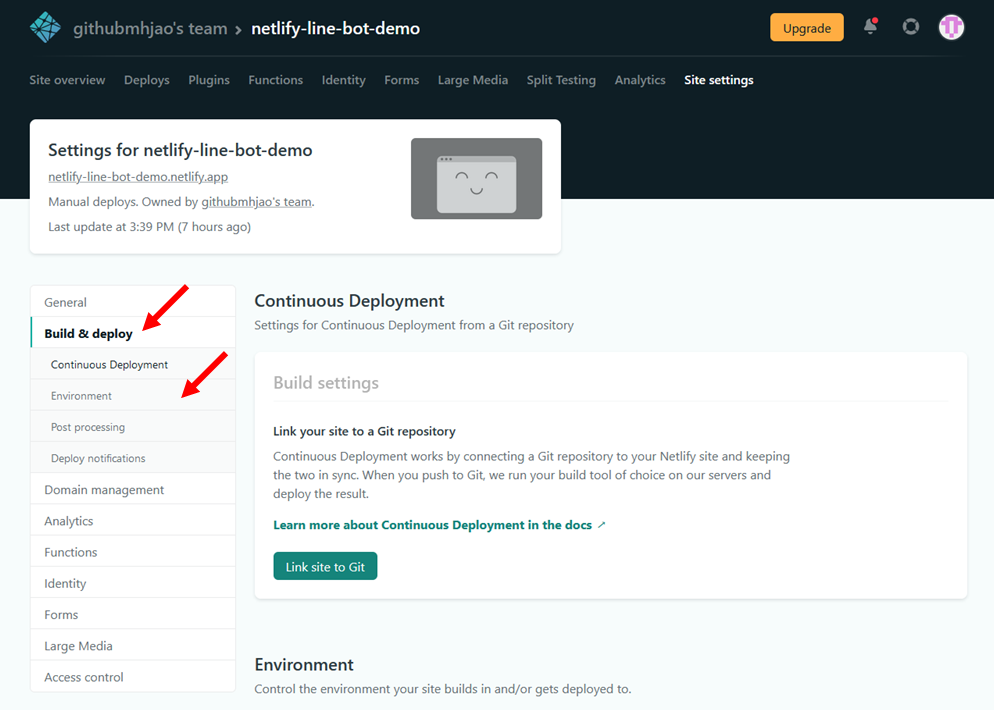Click the site preview thumbnail

pos(476,179)
